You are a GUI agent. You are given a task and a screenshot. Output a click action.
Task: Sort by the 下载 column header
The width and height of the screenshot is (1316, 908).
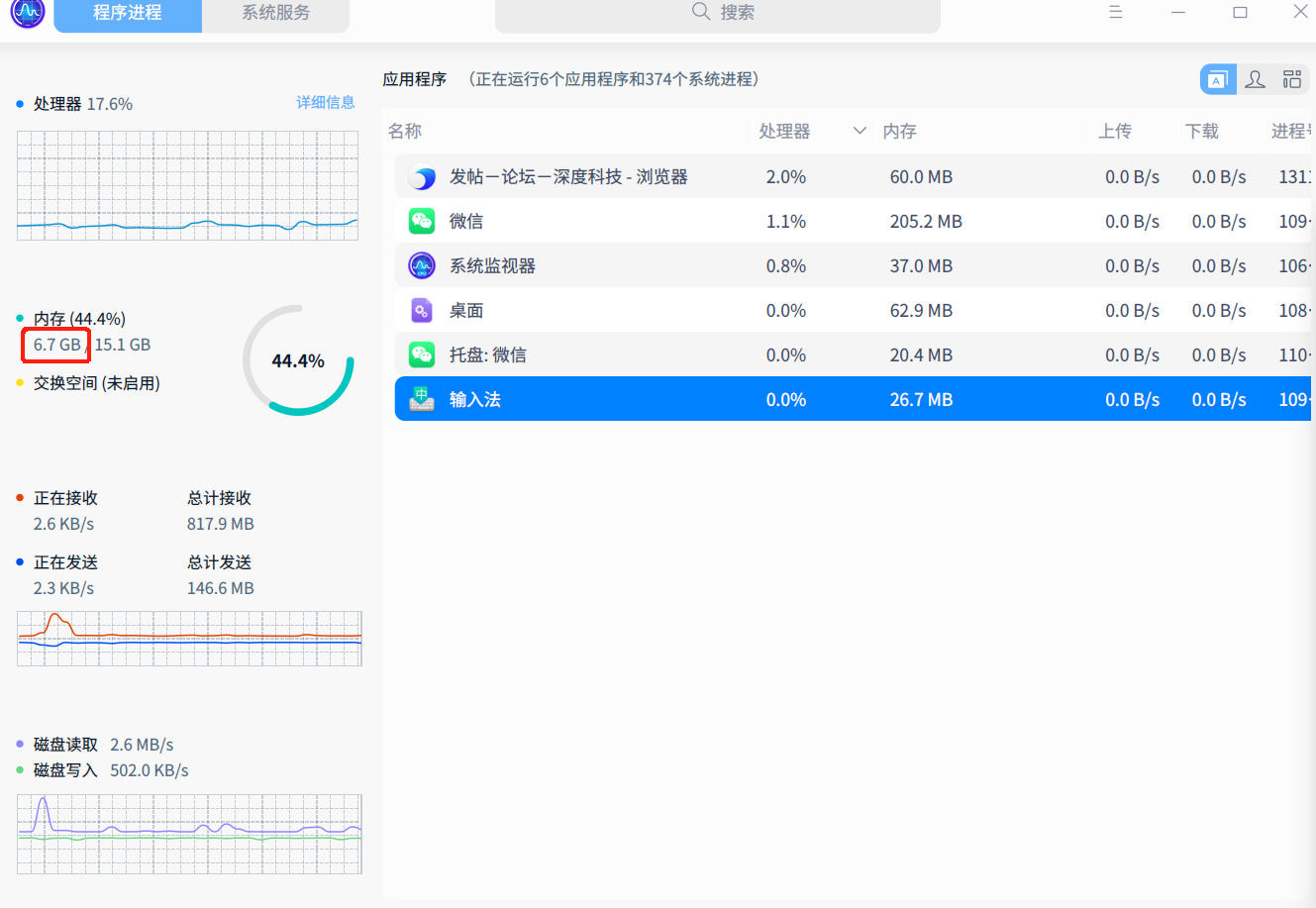1202,131
